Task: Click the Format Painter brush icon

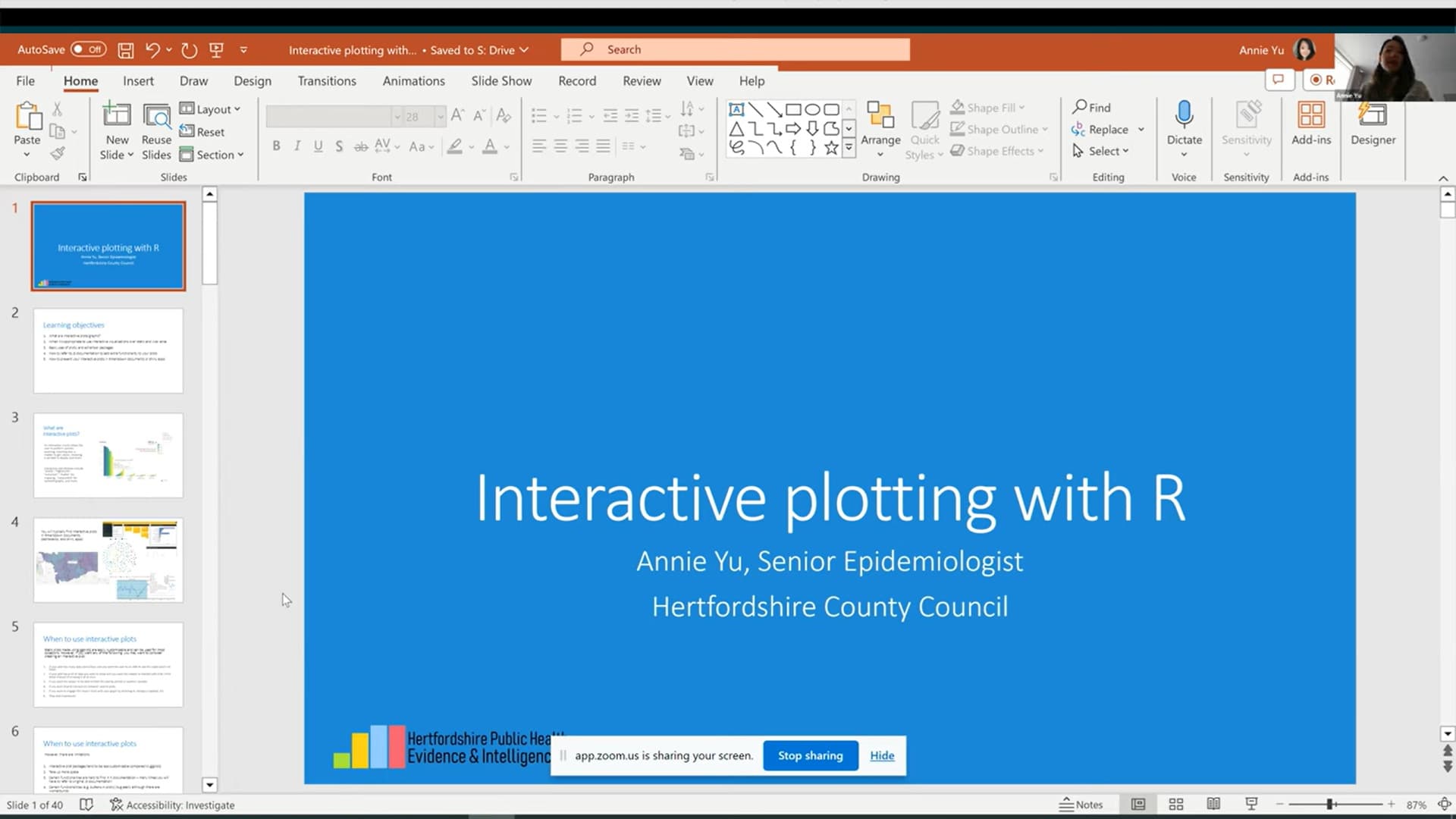Action: click(58, 153)
